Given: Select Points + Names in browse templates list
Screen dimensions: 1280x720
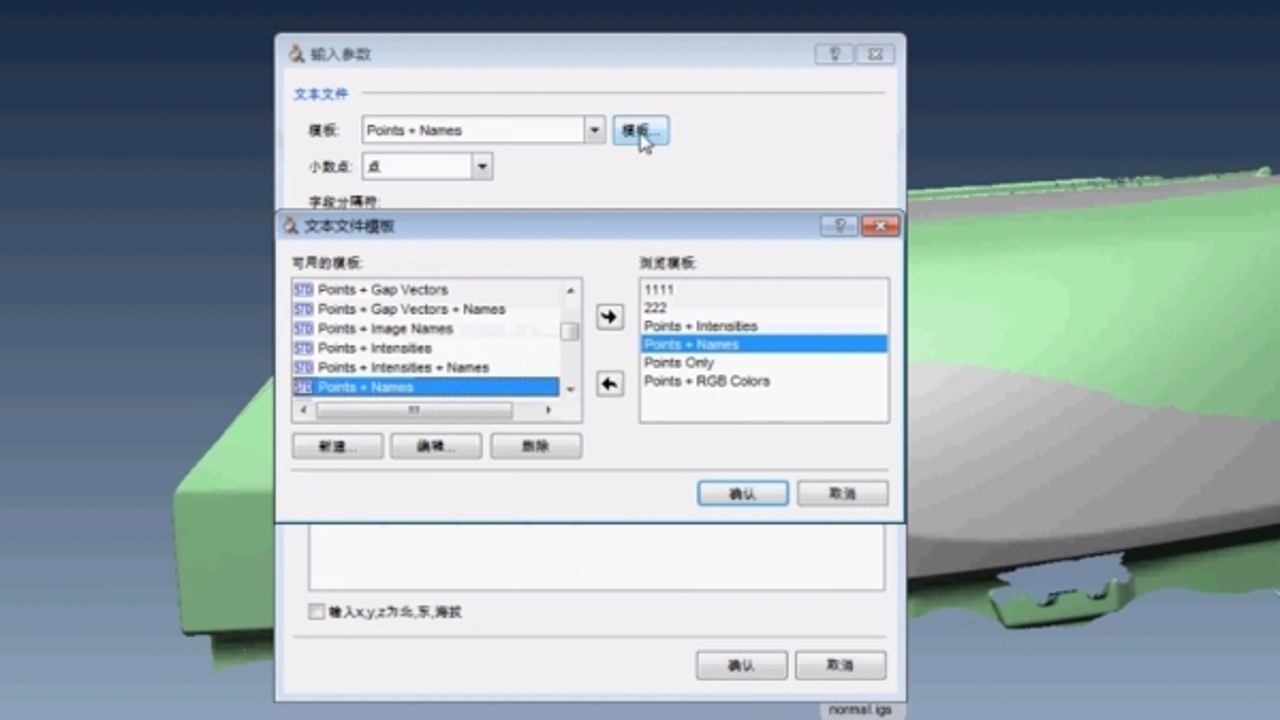Looking at the screenshot, I should (763, 344).
